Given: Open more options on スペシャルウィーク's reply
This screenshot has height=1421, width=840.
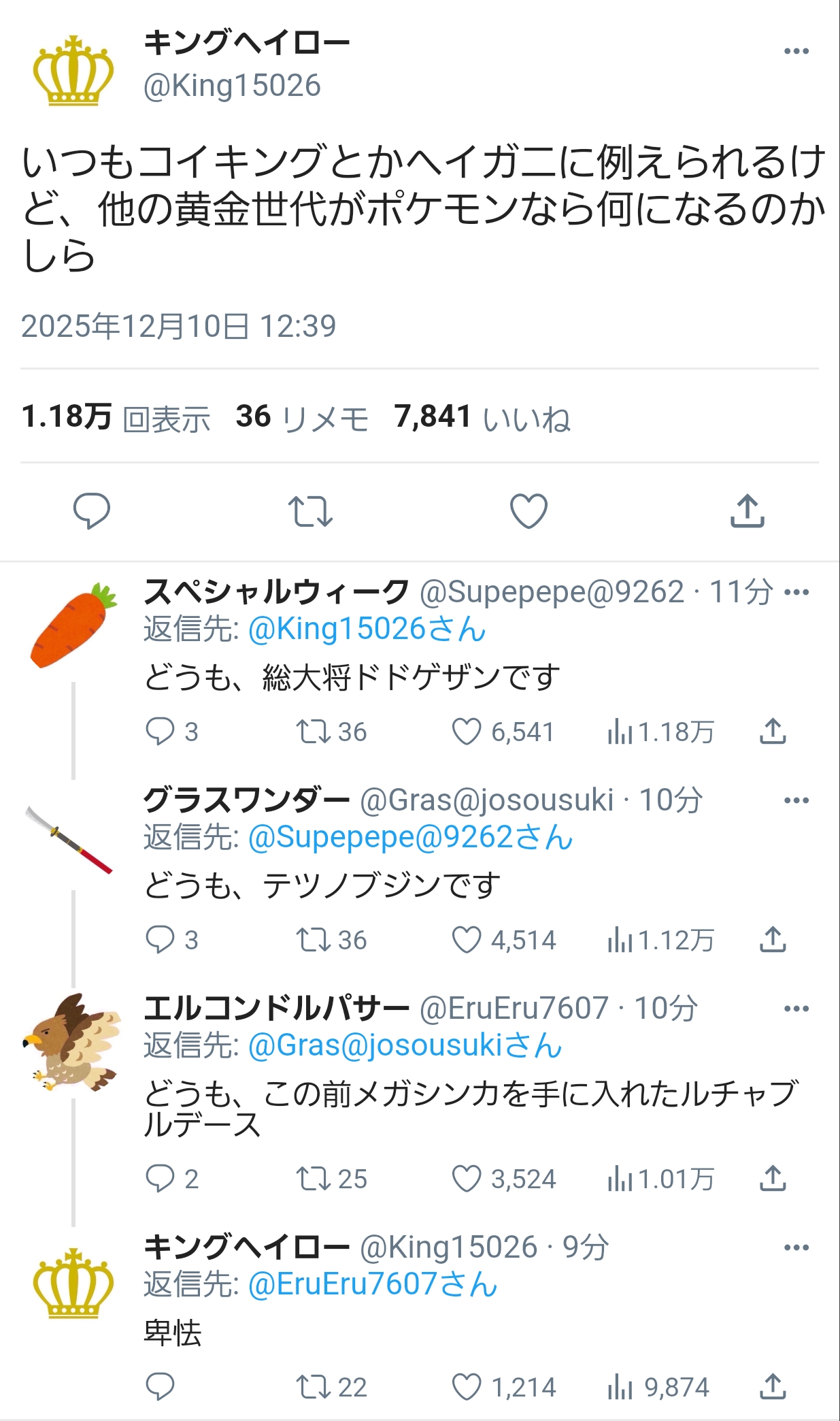Looking at the screenshot, I should [796, 592].
